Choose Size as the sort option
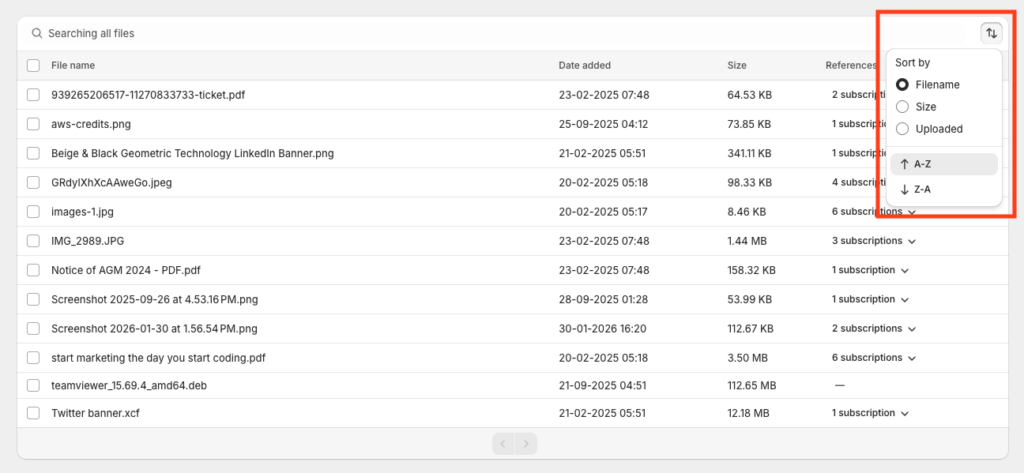 pyautogui.click(x=902, y=107)
